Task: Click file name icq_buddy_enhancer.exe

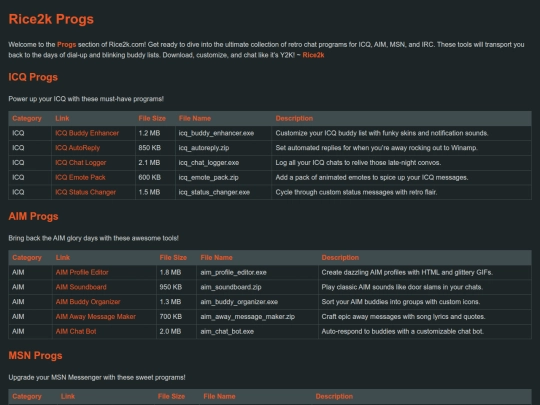Action: pyautogui.click(x=216, y=133)
